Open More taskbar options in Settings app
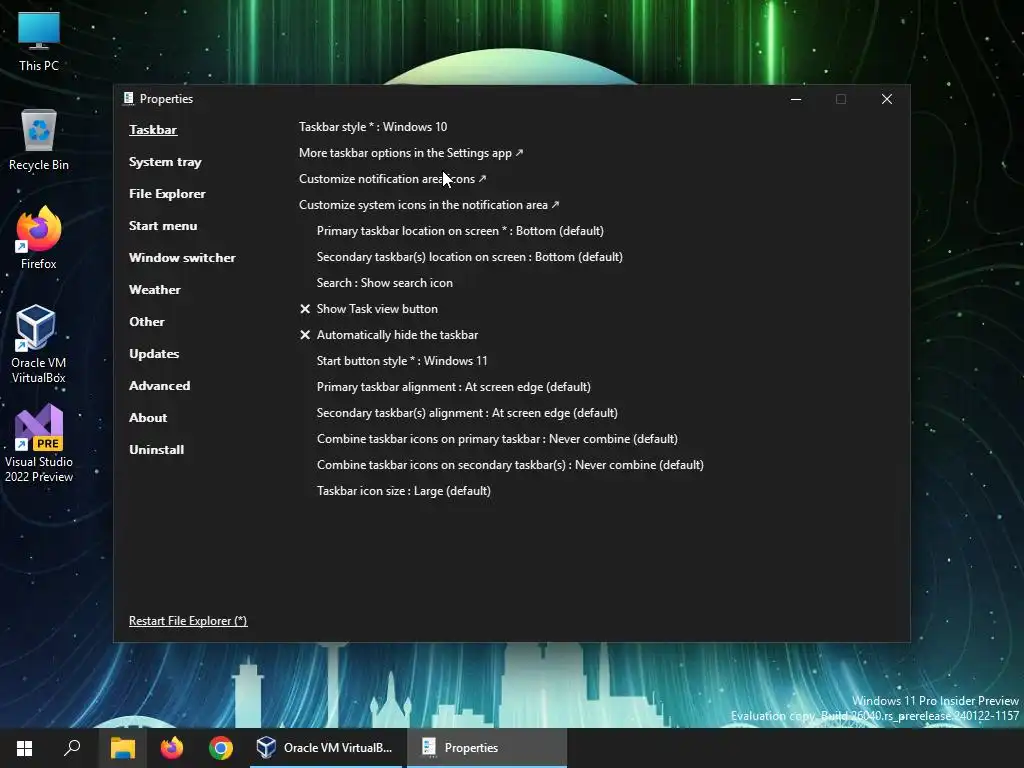Image resolution: width=1024 pixels, height=768 pixels. pos(411,153)
